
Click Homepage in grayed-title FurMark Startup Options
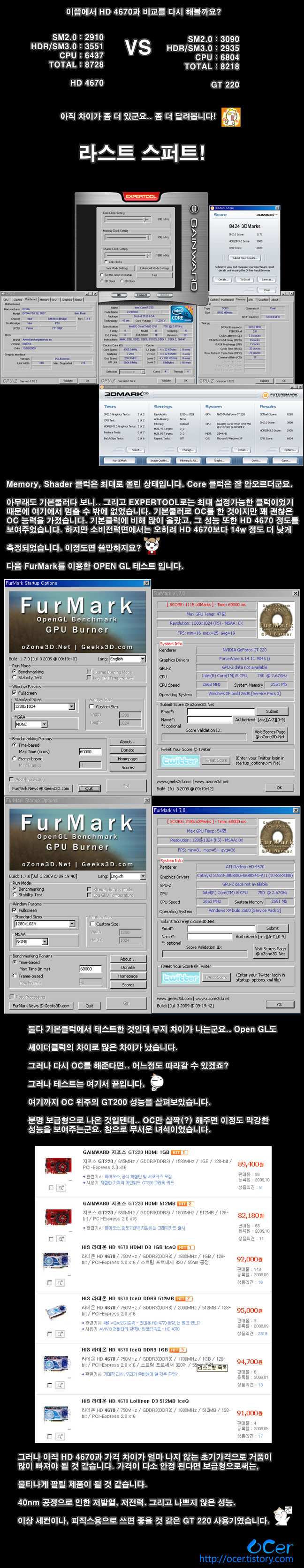click(128, 977)
